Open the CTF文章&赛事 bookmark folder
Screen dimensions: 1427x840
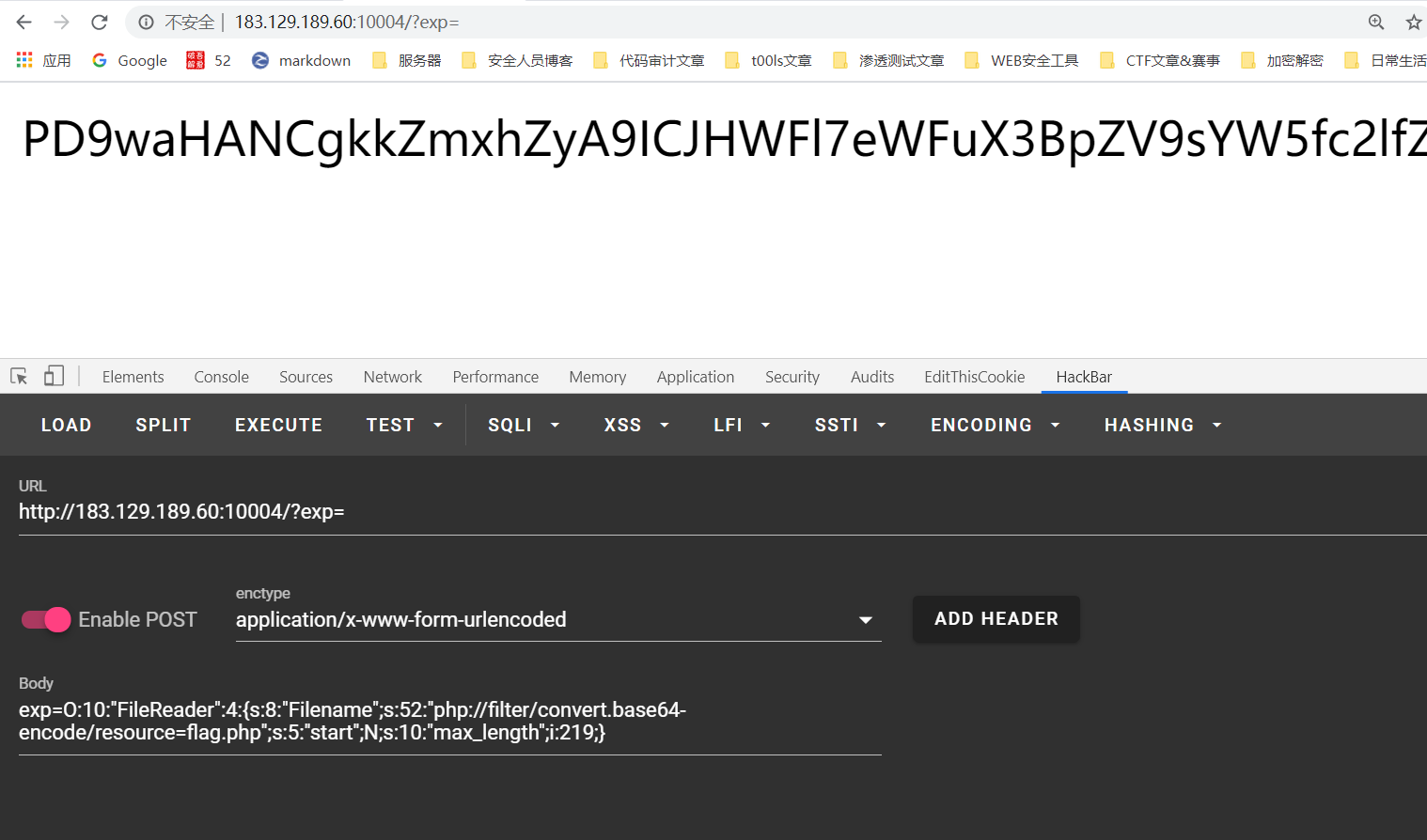(1159, 60)
